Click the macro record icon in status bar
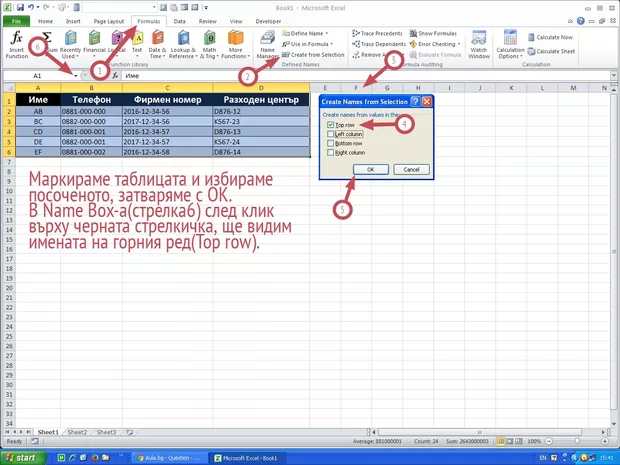620x465 pixels. [35, 441]
